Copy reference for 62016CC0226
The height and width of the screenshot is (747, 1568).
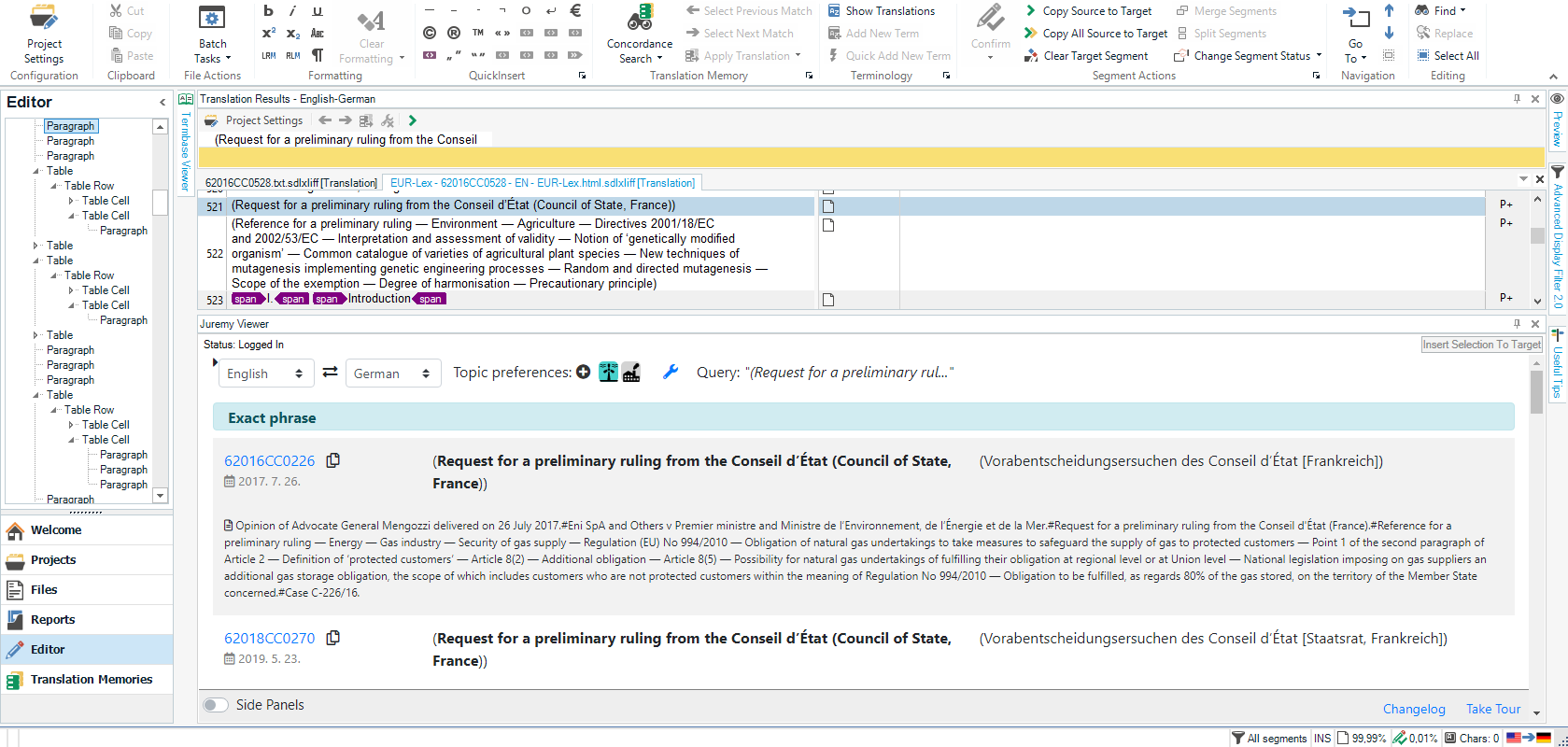tap(332, 459)
